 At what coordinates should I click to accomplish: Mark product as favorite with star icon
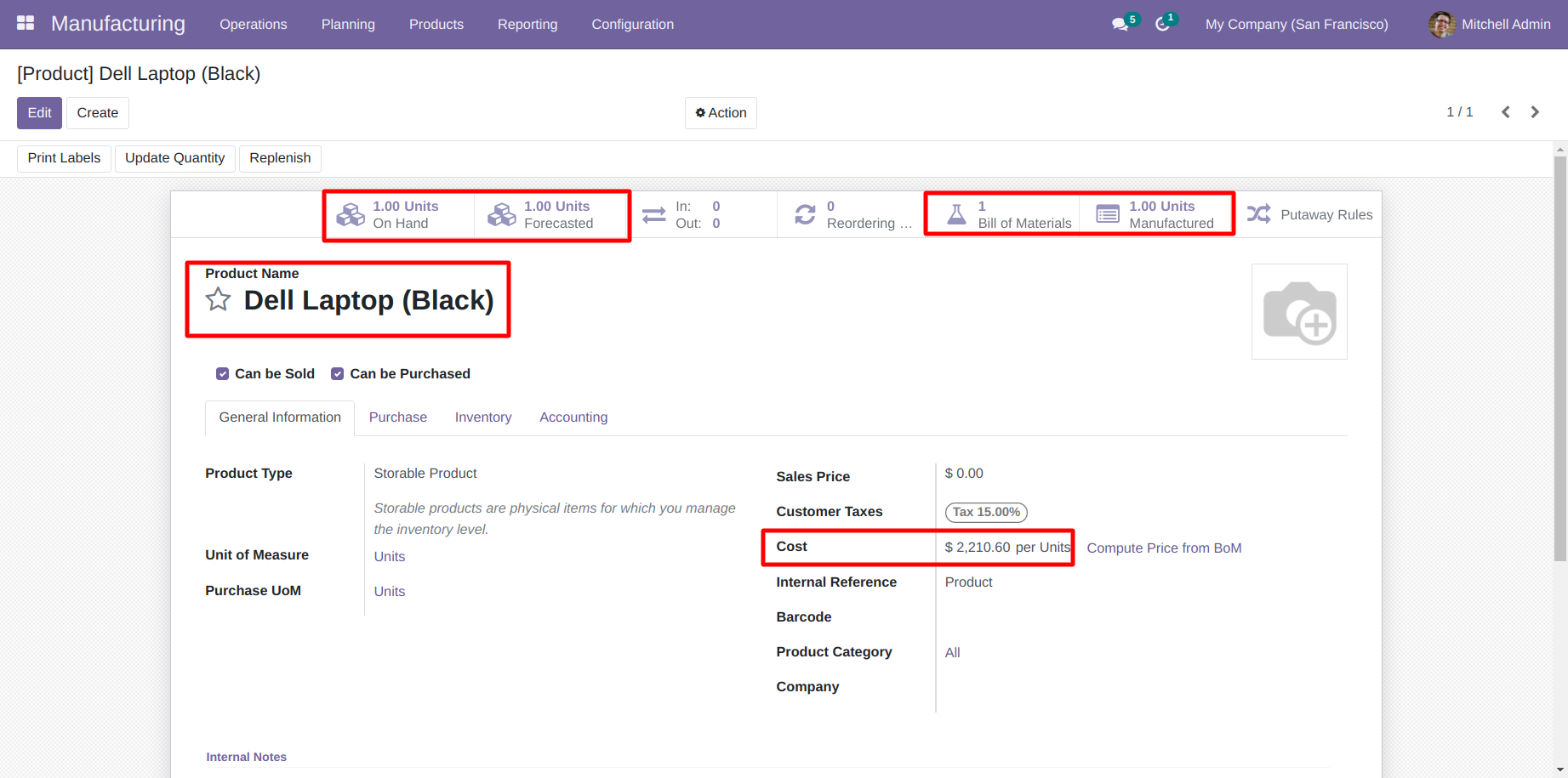click(218, 299)
